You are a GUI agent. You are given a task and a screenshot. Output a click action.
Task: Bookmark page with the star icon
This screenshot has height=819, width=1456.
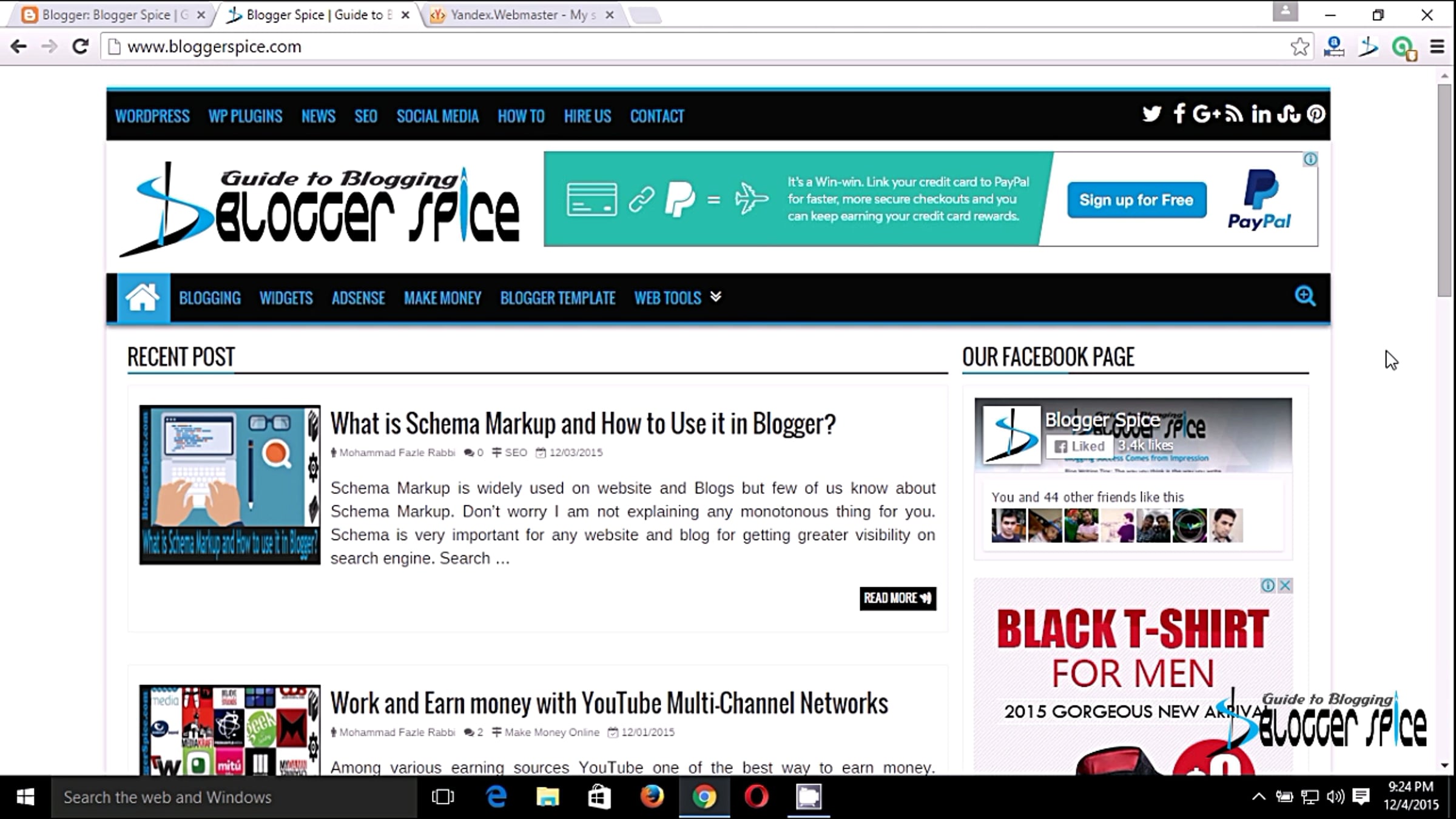pyautogui.click(x=1299, y=47)
